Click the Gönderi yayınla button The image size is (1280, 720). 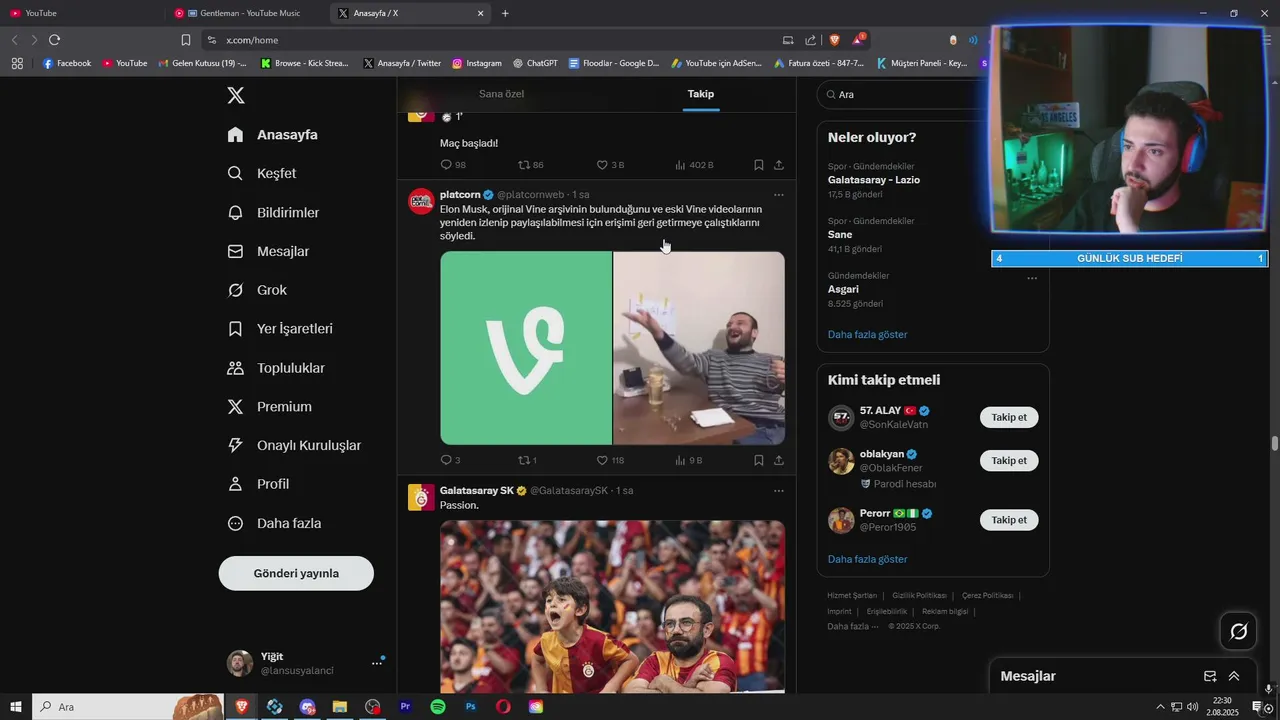click(x=296, y=573)
